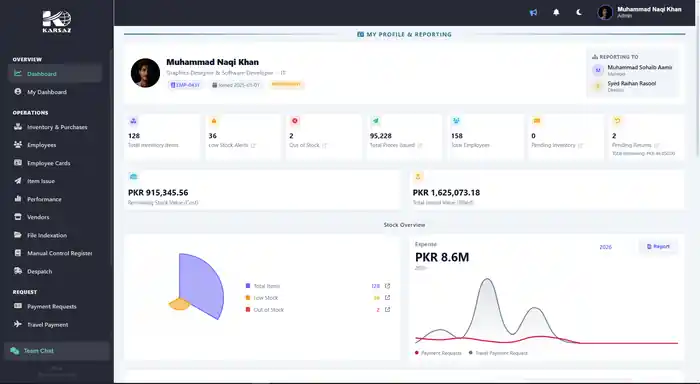
Task: Click the Payment Requests money icon
Action: (x=18, y=306)
